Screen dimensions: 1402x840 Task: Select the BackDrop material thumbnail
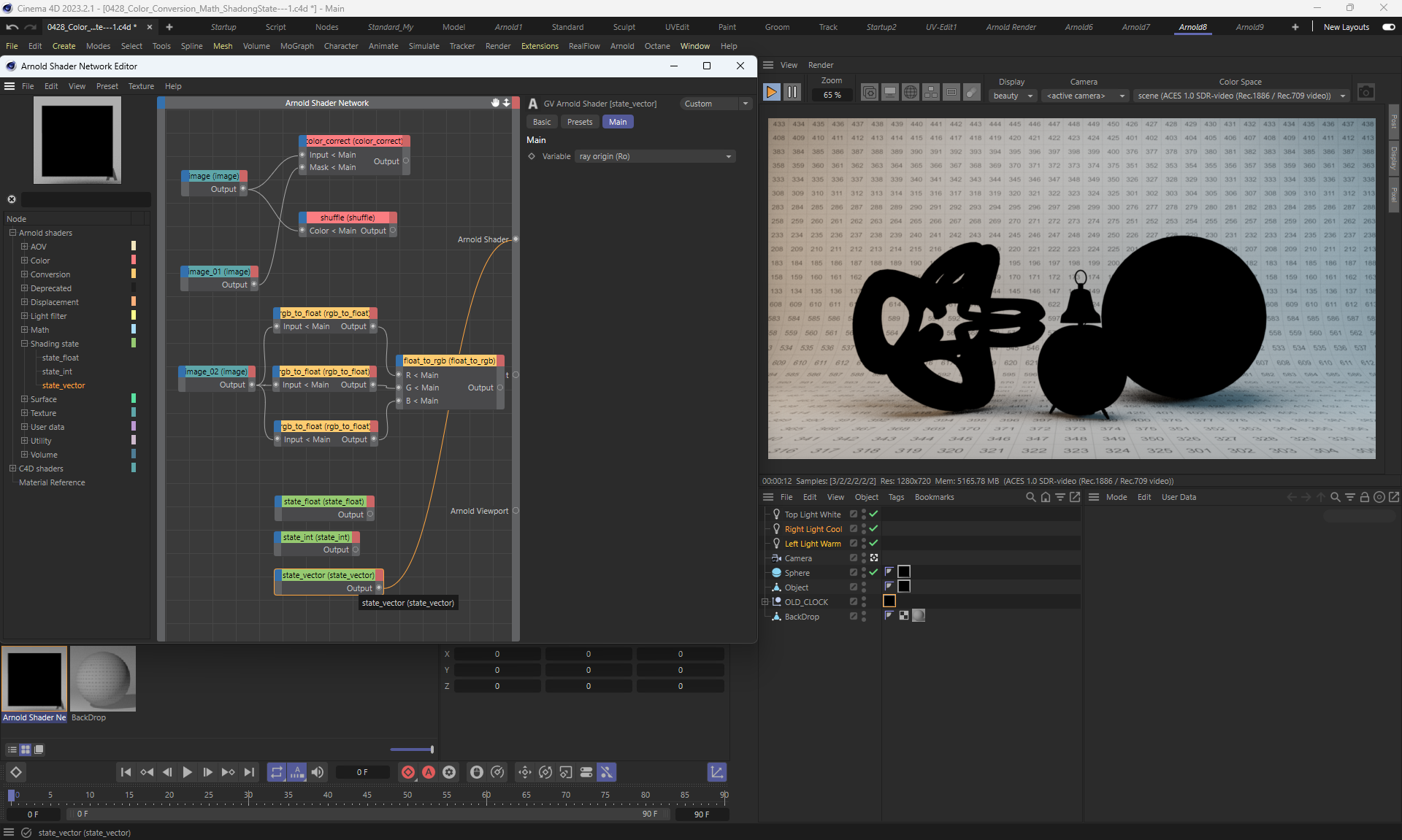click(x=103, y=679)
